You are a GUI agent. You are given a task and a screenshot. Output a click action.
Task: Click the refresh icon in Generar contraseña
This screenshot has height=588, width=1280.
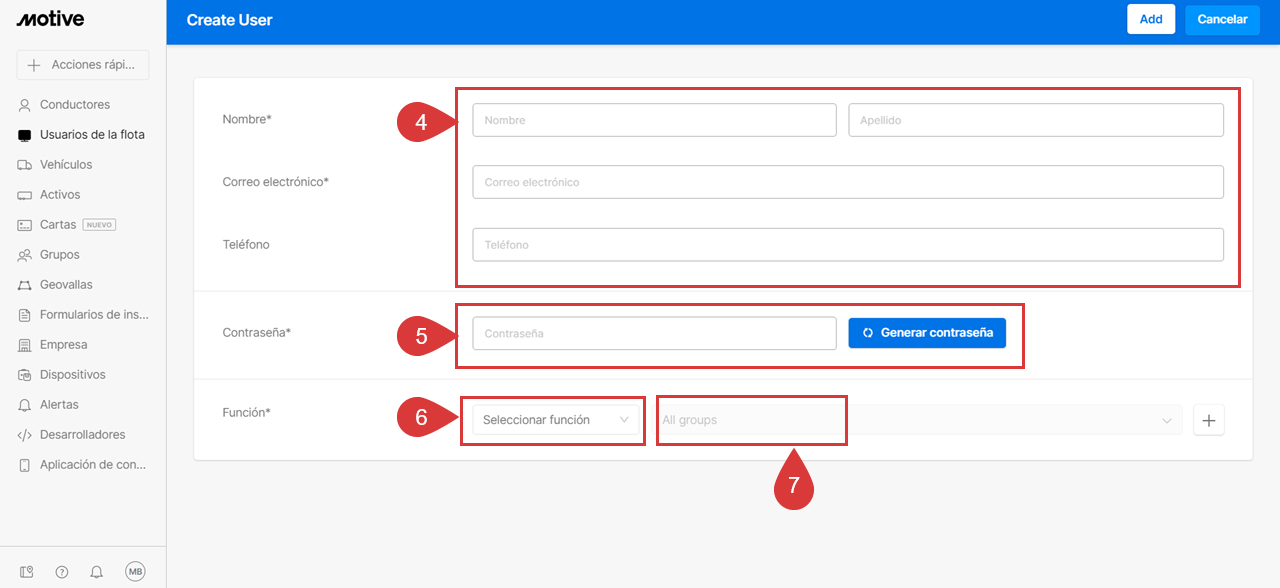(x=868, y=333)
